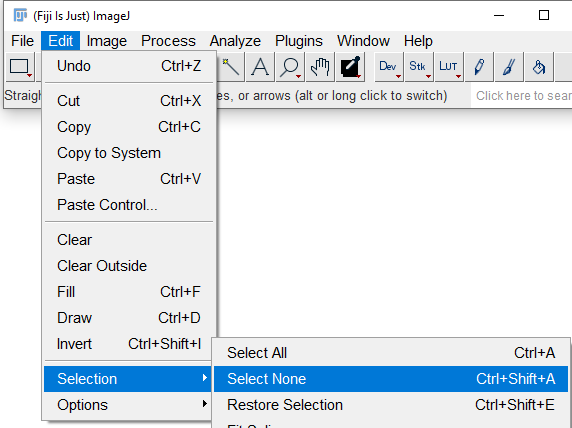This screenshot has width=572, height=428.
Task: Open the LUT lookup tables menu
Action: pyautogui.click(x=449, y=67)
